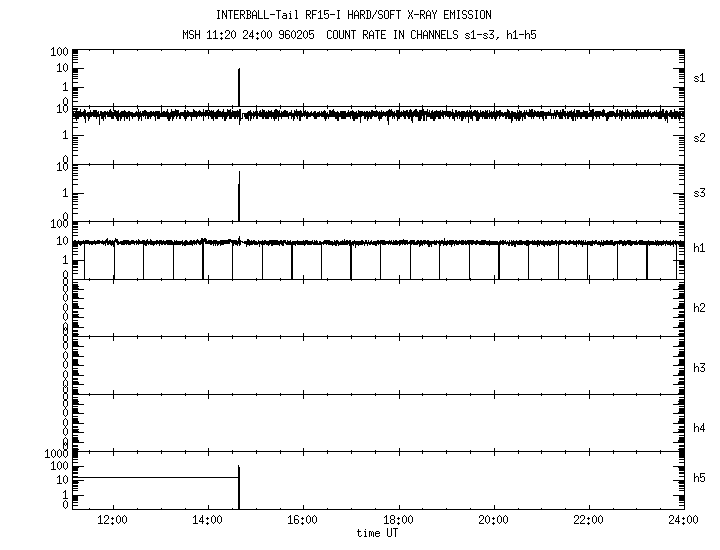This screenshot has width=720, height=550.
Task: Select the 16:00 time axis tick label
Action: (x=302, y=521)
